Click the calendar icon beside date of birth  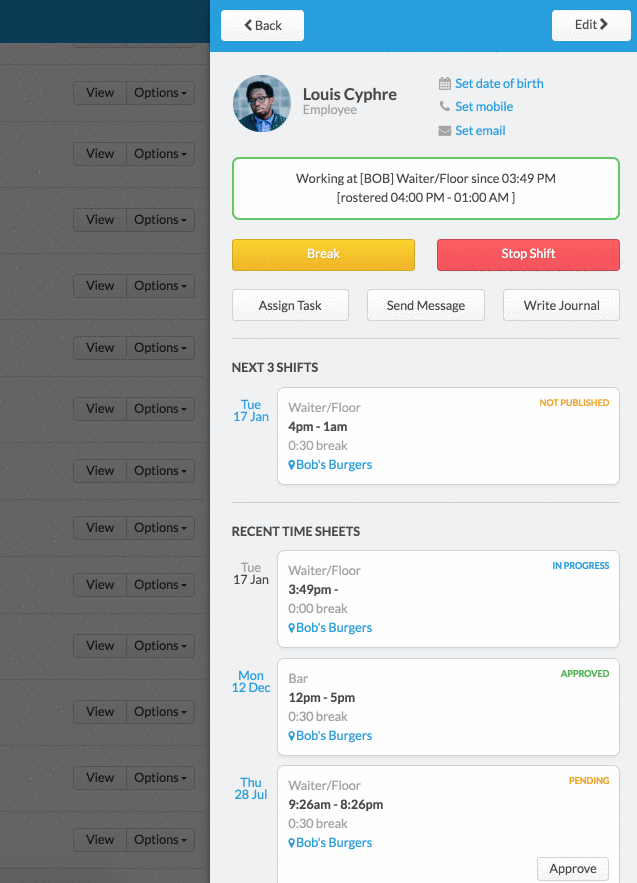(445, 84)
